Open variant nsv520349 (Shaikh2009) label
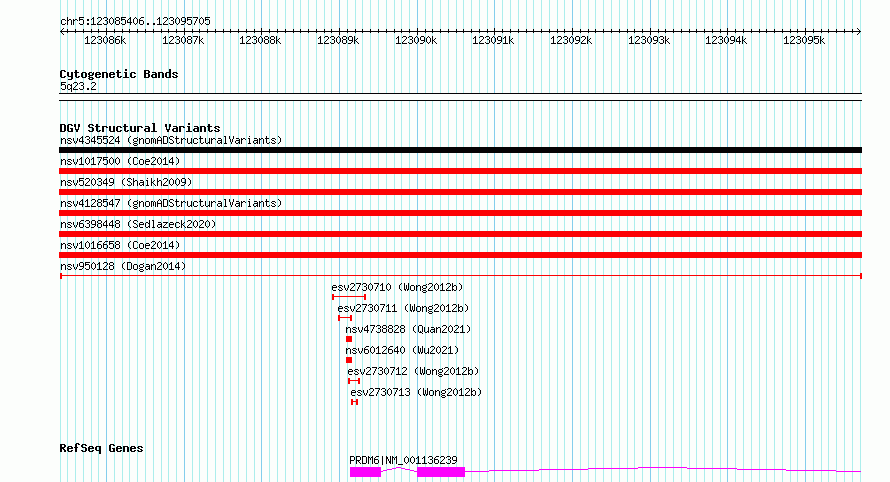This screenshot has width=890, height=482. (126, 182)
